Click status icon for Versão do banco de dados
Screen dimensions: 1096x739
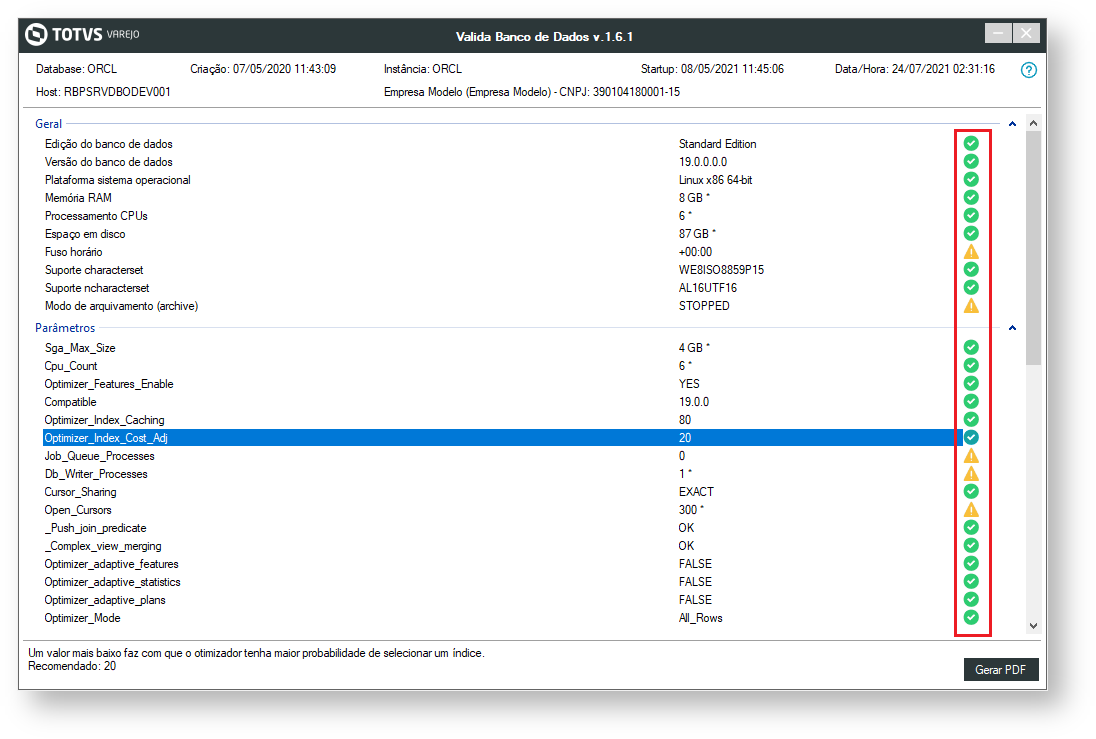point(971,162)
